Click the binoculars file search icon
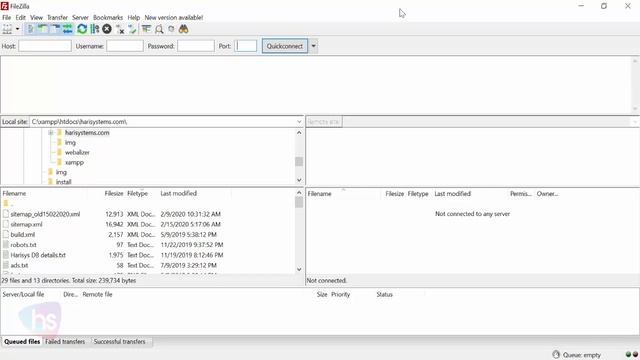 point(183,29)
